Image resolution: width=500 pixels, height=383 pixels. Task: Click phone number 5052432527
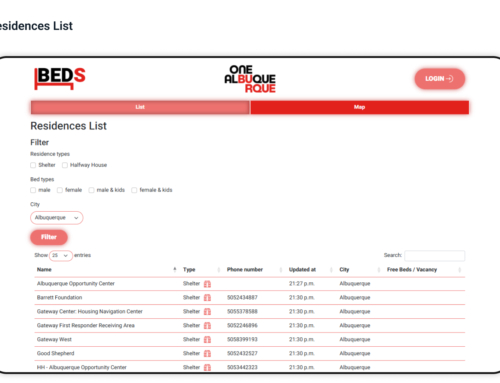point(242,354)
